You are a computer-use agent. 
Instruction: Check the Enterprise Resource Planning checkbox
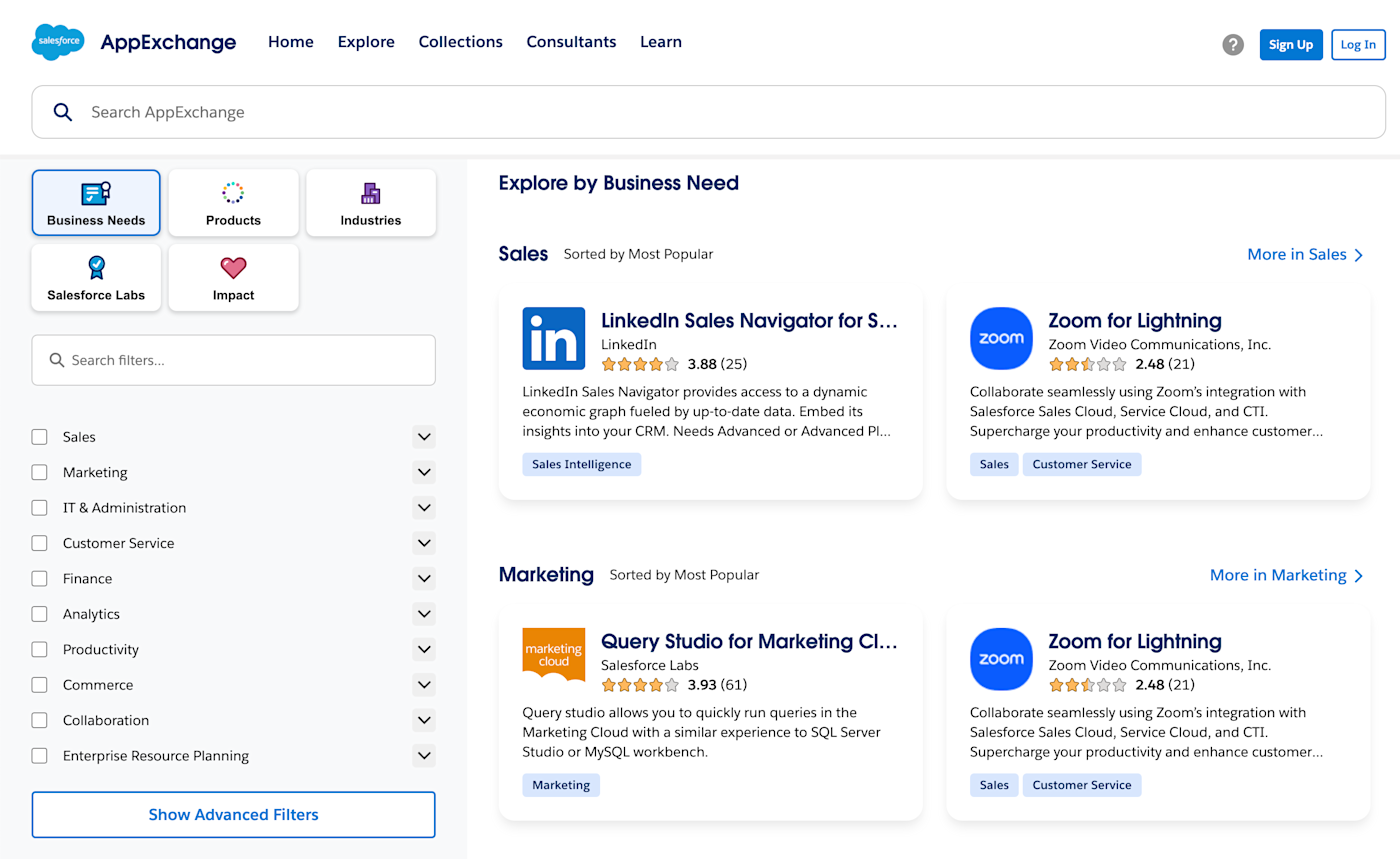coord(40,756)
